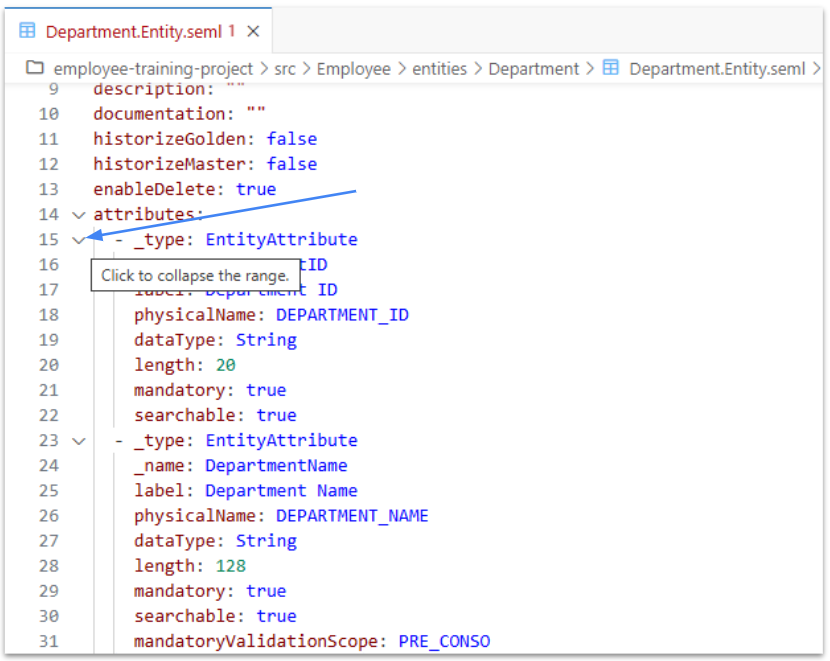
Task: Collapse the attributes range on line 14
Action: click(79, 214)
